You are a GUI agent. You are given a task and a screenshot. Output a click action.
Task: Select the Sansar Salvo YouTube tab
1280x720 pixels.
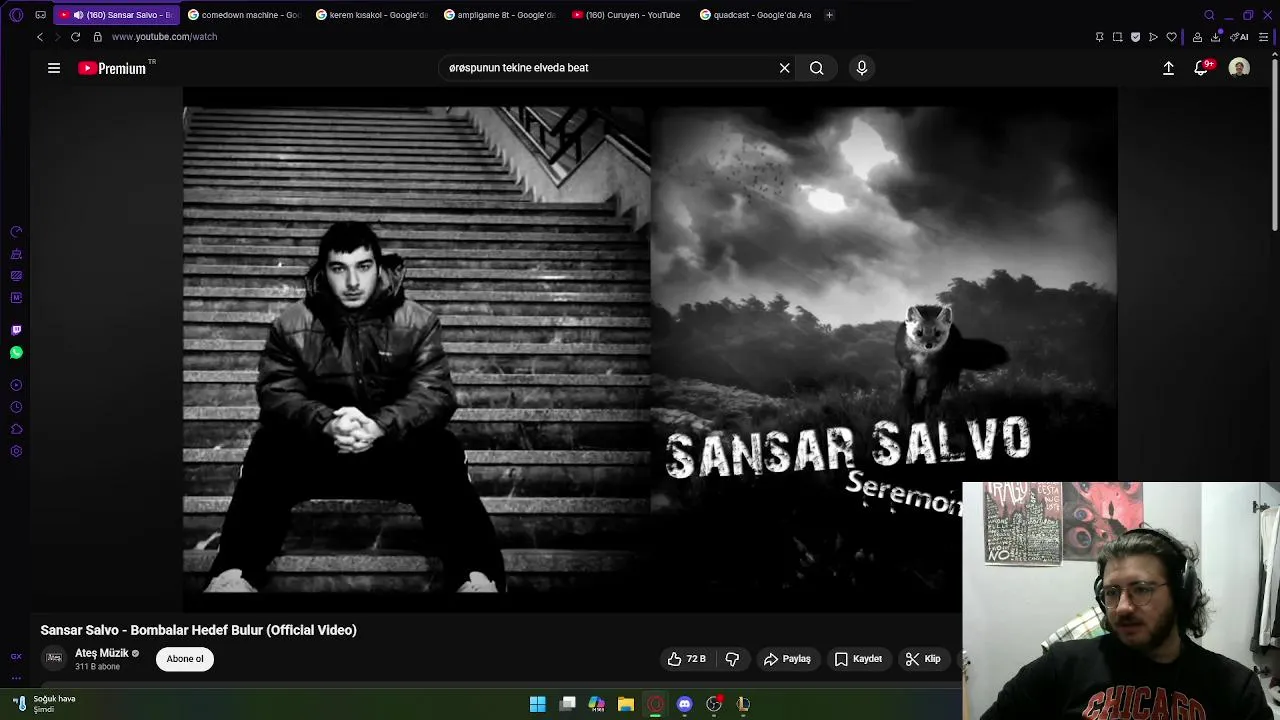pyautogui.click(x=117, y=15)
